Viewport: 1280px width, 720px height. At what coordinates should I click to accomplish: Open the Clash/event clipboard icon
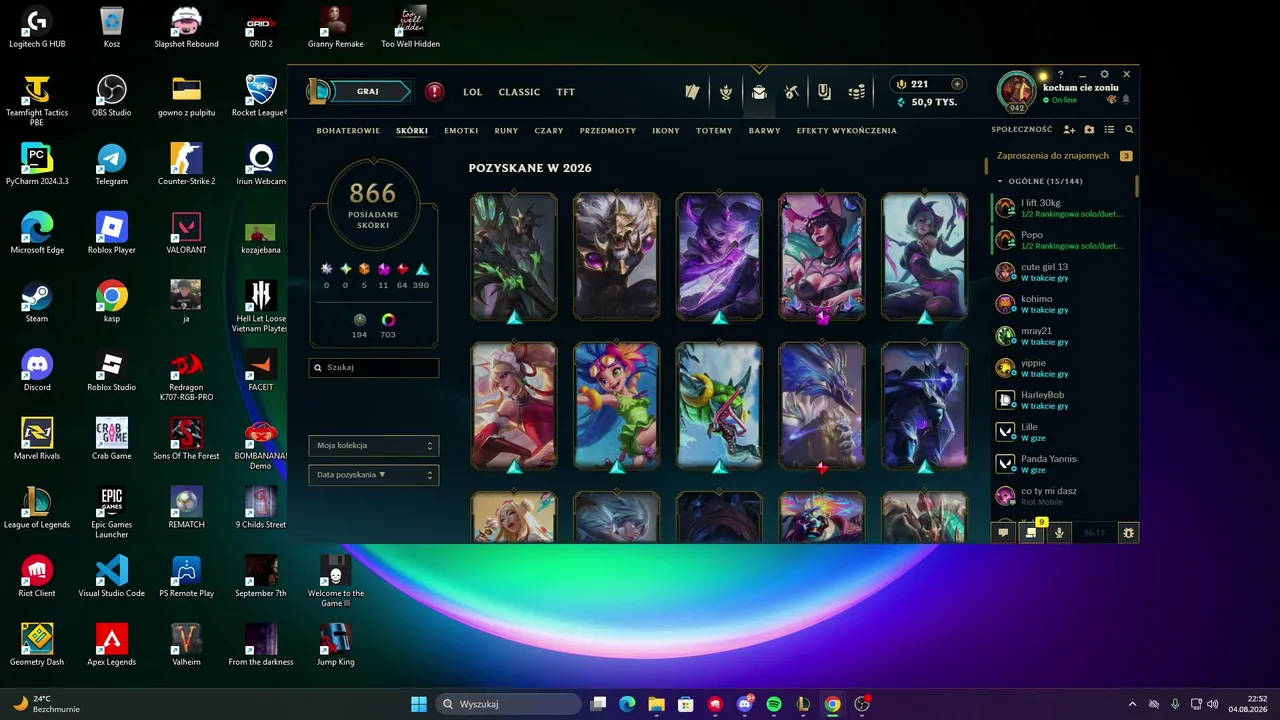(824, 92)
